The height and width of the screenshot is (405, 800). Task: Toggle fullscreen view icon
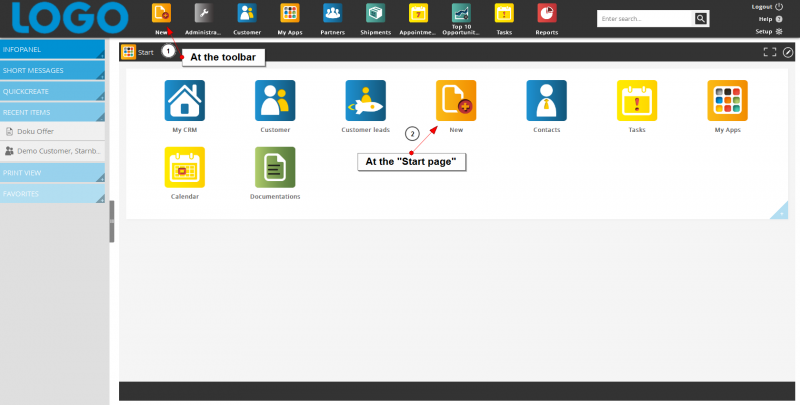769,52
